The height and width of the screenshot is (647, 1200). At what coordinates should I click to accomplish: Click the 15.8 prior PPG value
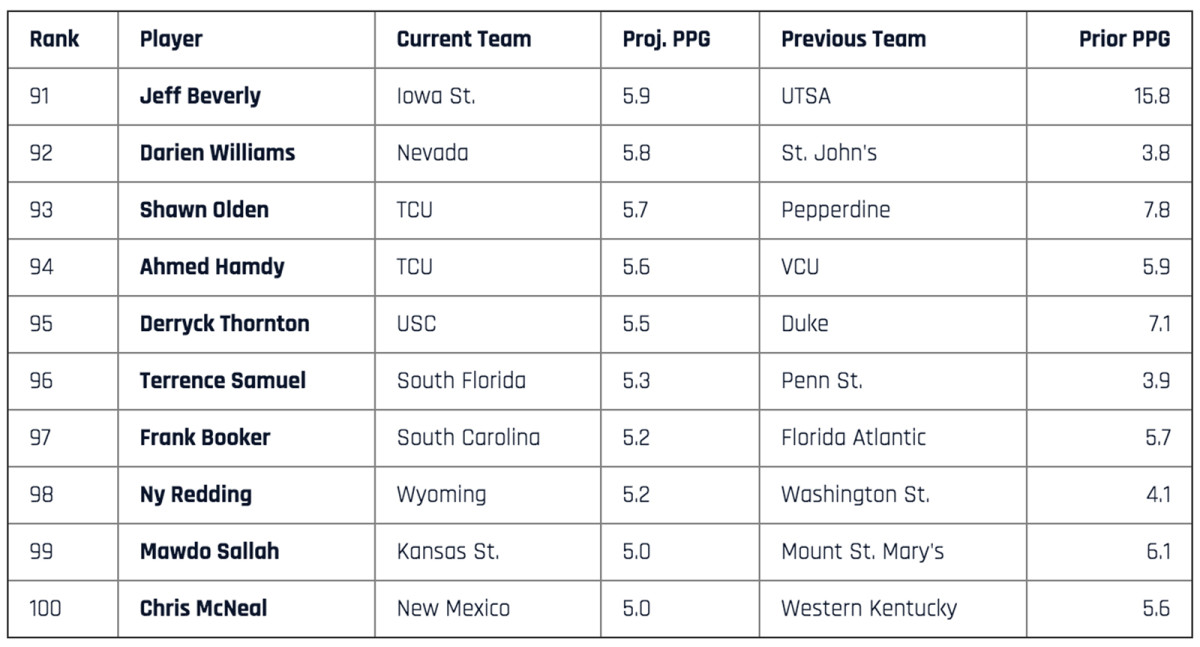click(x=1152, y=97)
